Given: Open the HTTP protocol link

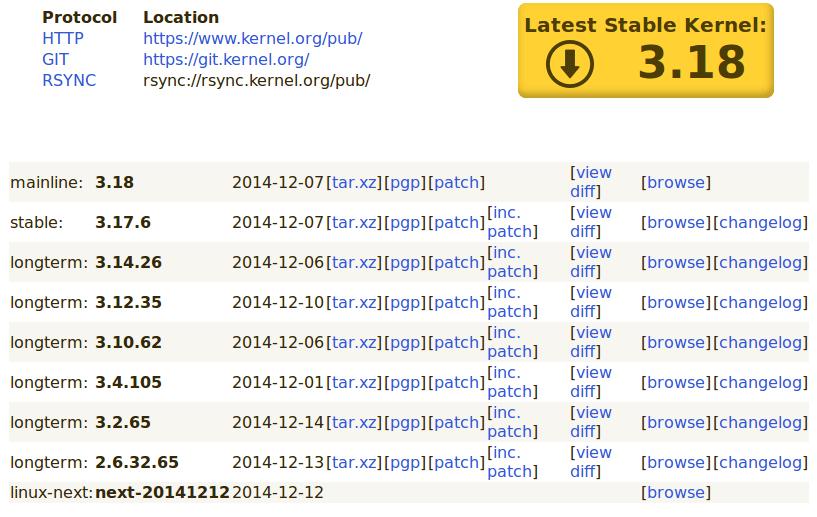Looking at the screenshot, I should (x=63, y=39).
